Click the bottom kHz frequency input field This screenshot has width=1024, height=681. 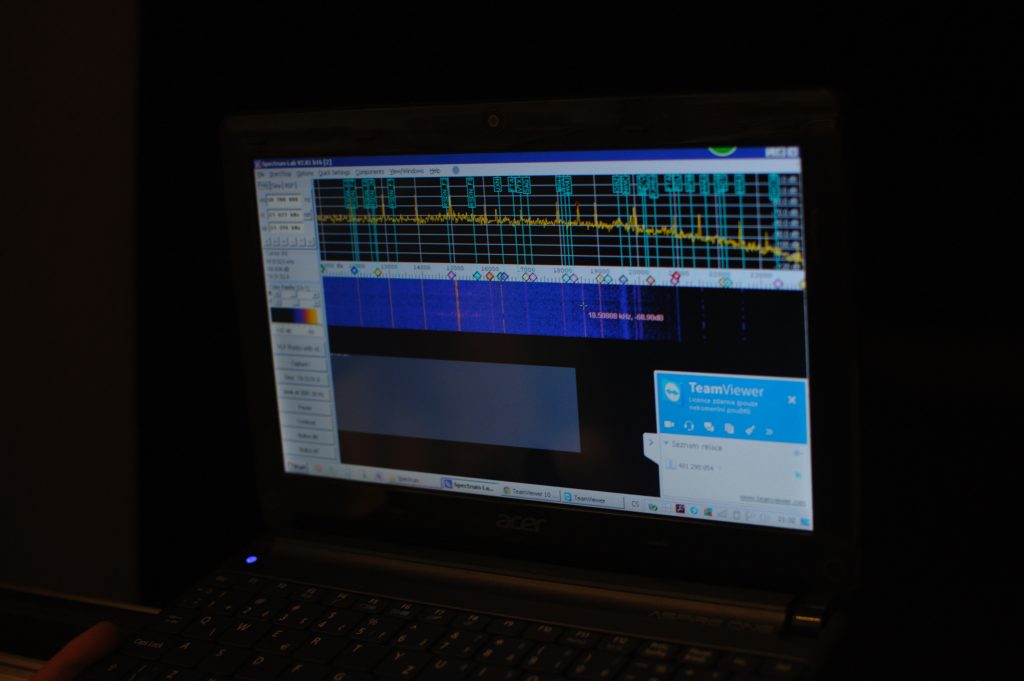(x=286, y=228)
